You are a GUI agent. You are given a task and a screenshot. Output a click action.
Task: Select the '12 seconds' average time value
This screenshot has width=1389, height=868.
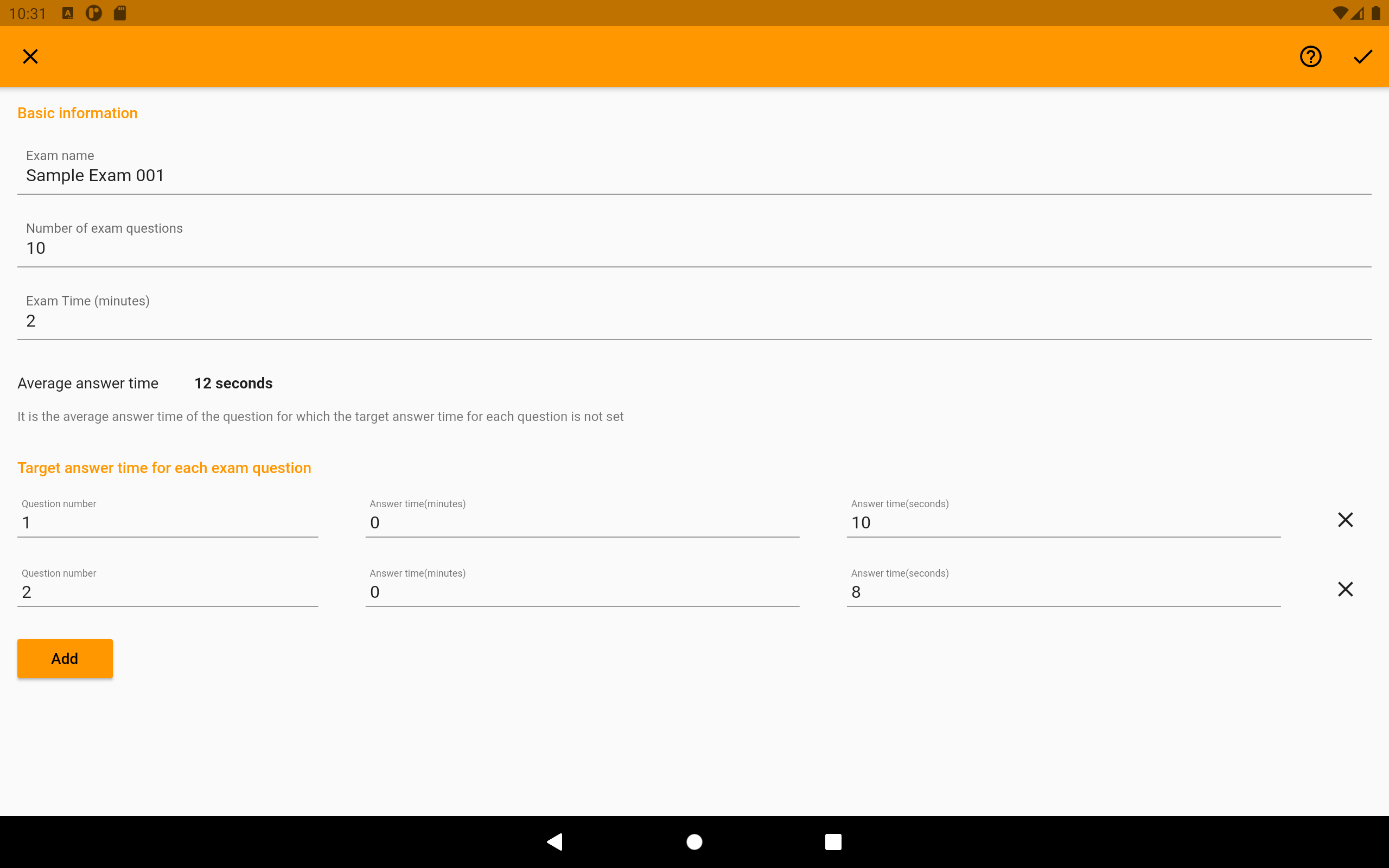[x=234, y=383]
